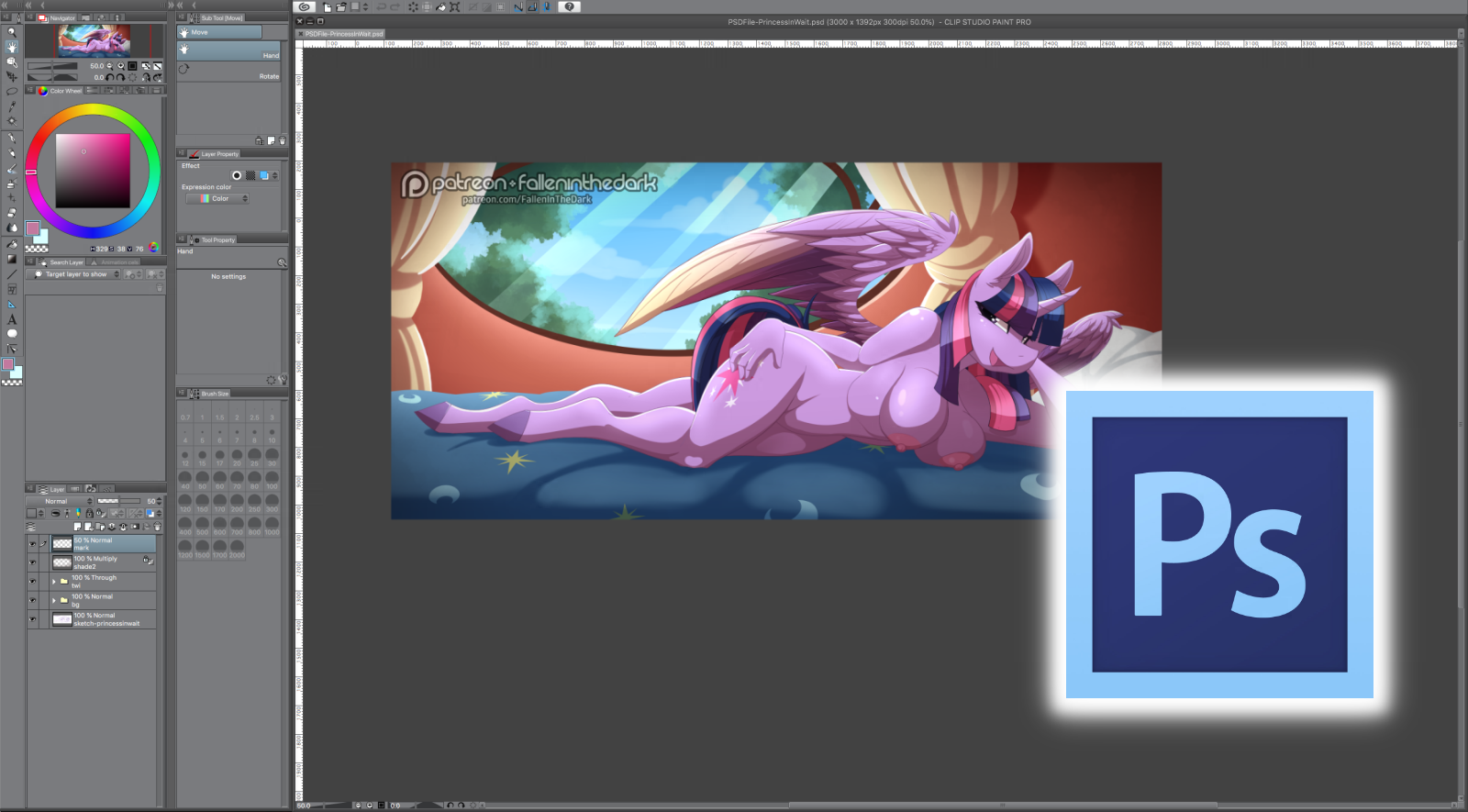Choose the Text tool
Viewport: 1468px width, 812px height.
[x=12, y=319]
